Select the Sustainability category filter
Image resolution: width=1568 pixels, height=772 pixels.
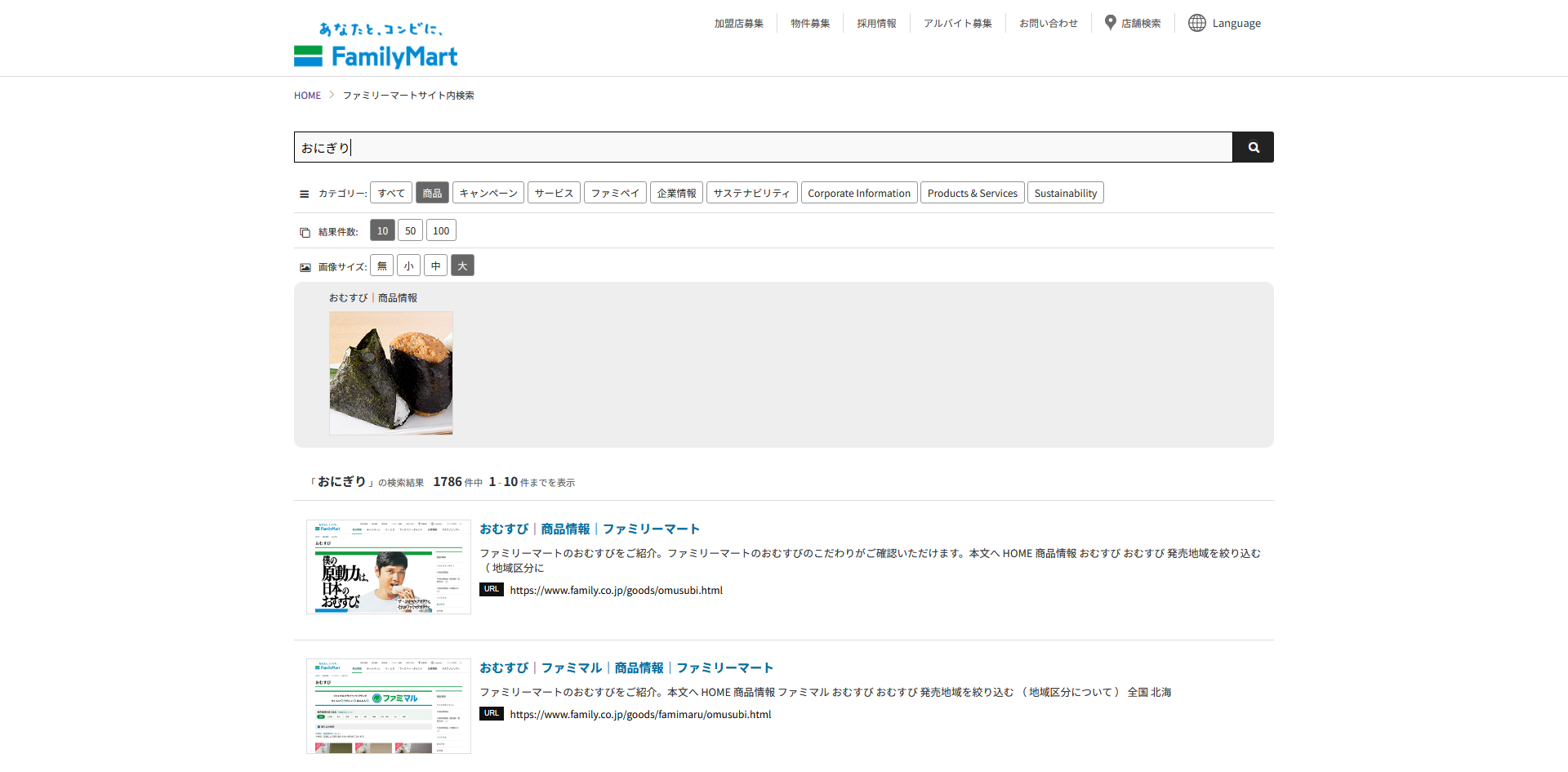pos(1065,193)
